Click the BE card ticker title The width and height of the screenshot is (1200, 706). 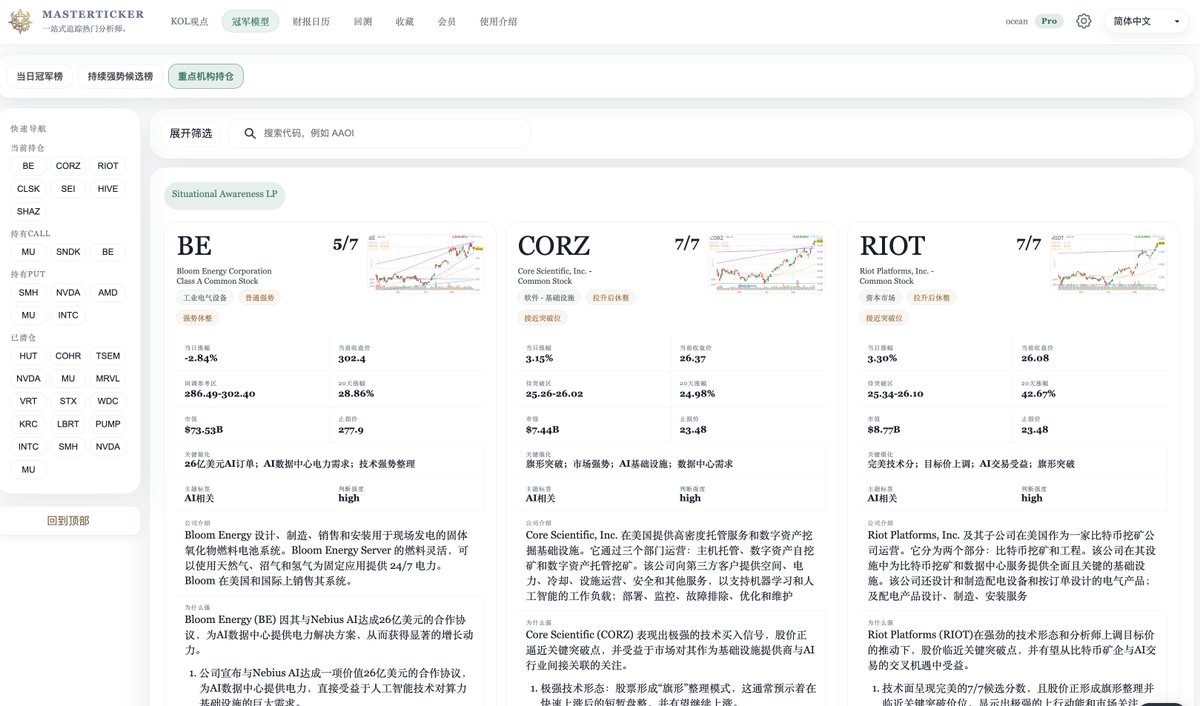point(195,246)
